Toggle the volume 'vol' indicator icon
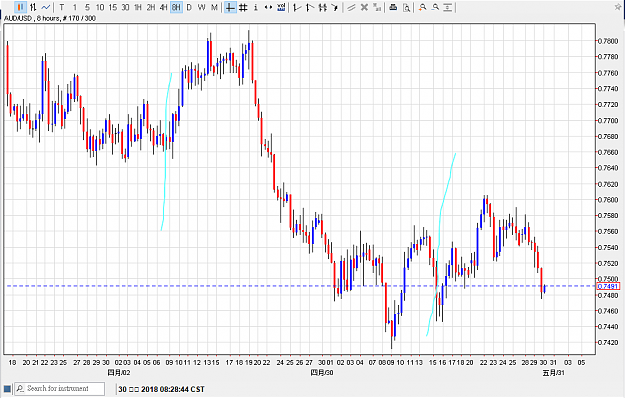 coord(281,7)
